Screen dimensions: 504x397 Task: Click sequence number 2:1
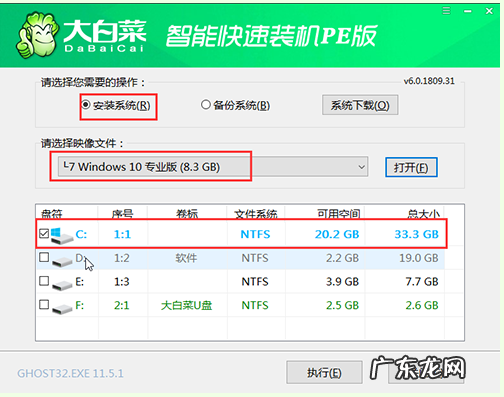tap(122, 305)
